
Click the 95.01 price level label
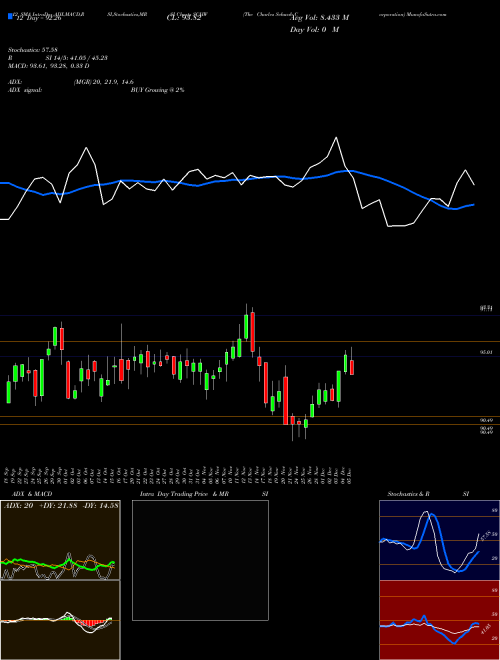click(486, 352)
